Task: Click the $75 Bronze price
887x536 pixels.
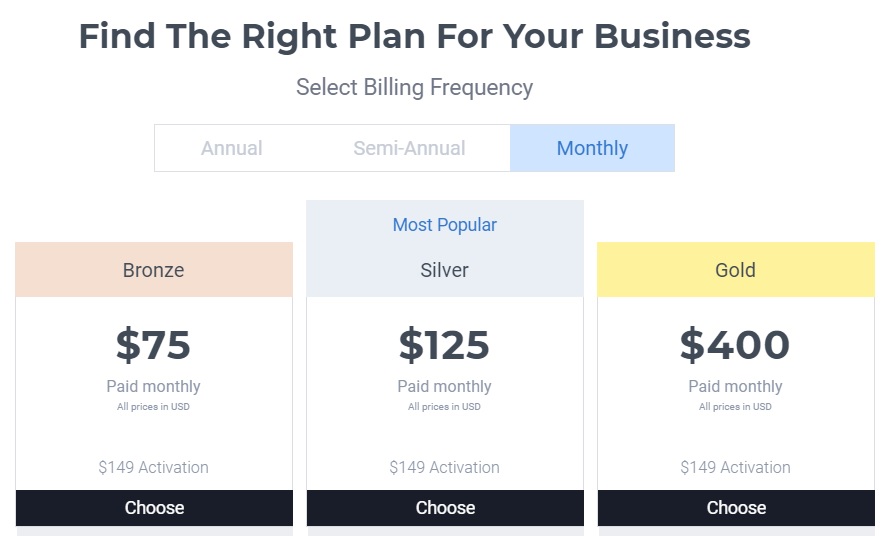Action: [x=154, y=345]
